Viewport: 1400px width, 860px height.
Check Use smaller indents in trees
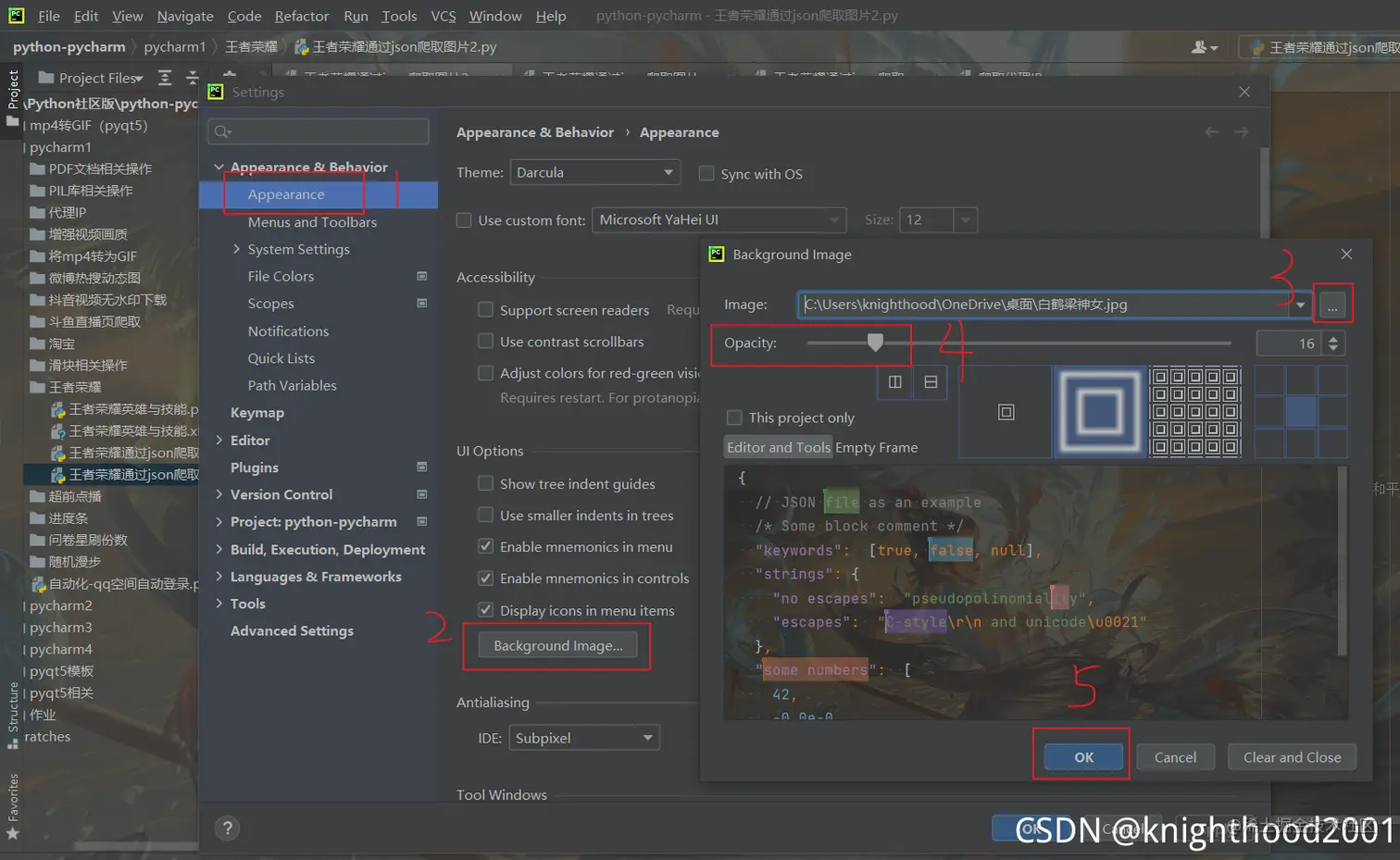point(485,515)
